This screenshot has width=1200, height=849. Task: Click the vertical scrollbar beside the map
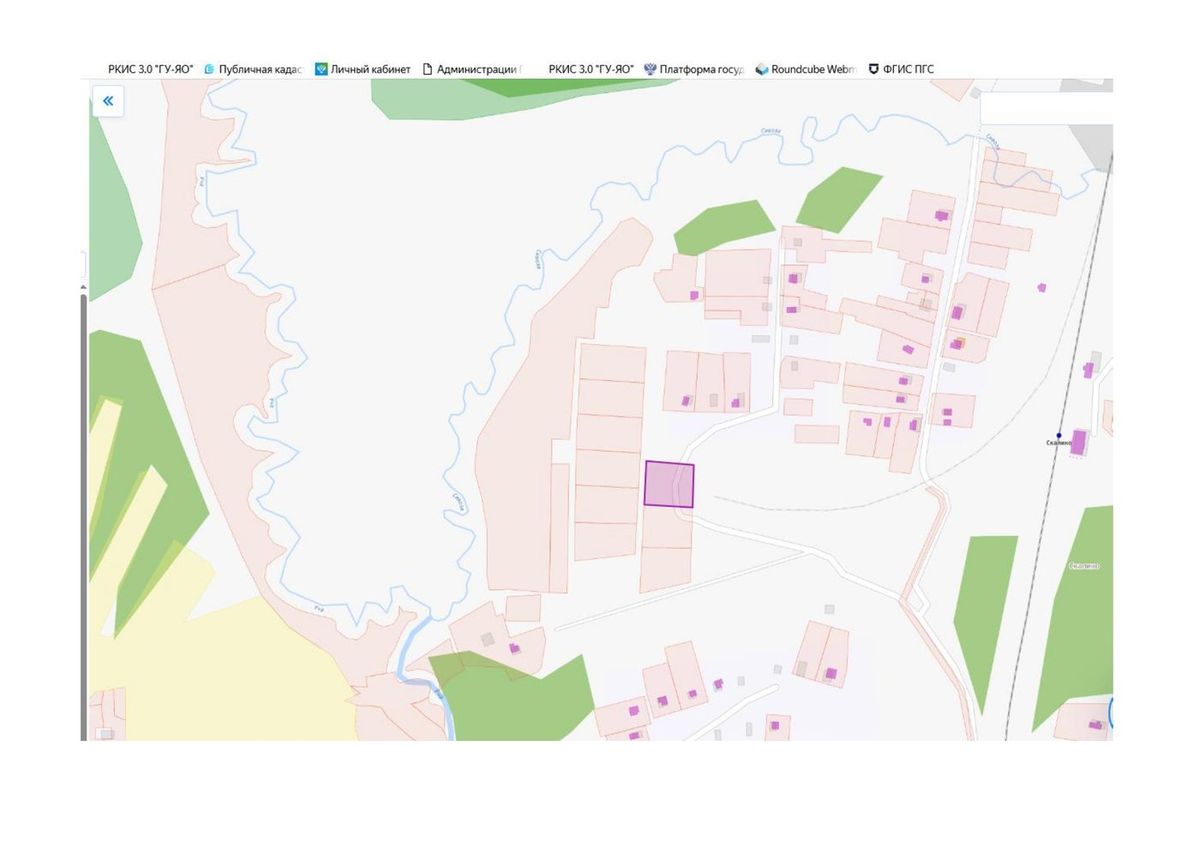pyautogui.click(x=83, y=515)
